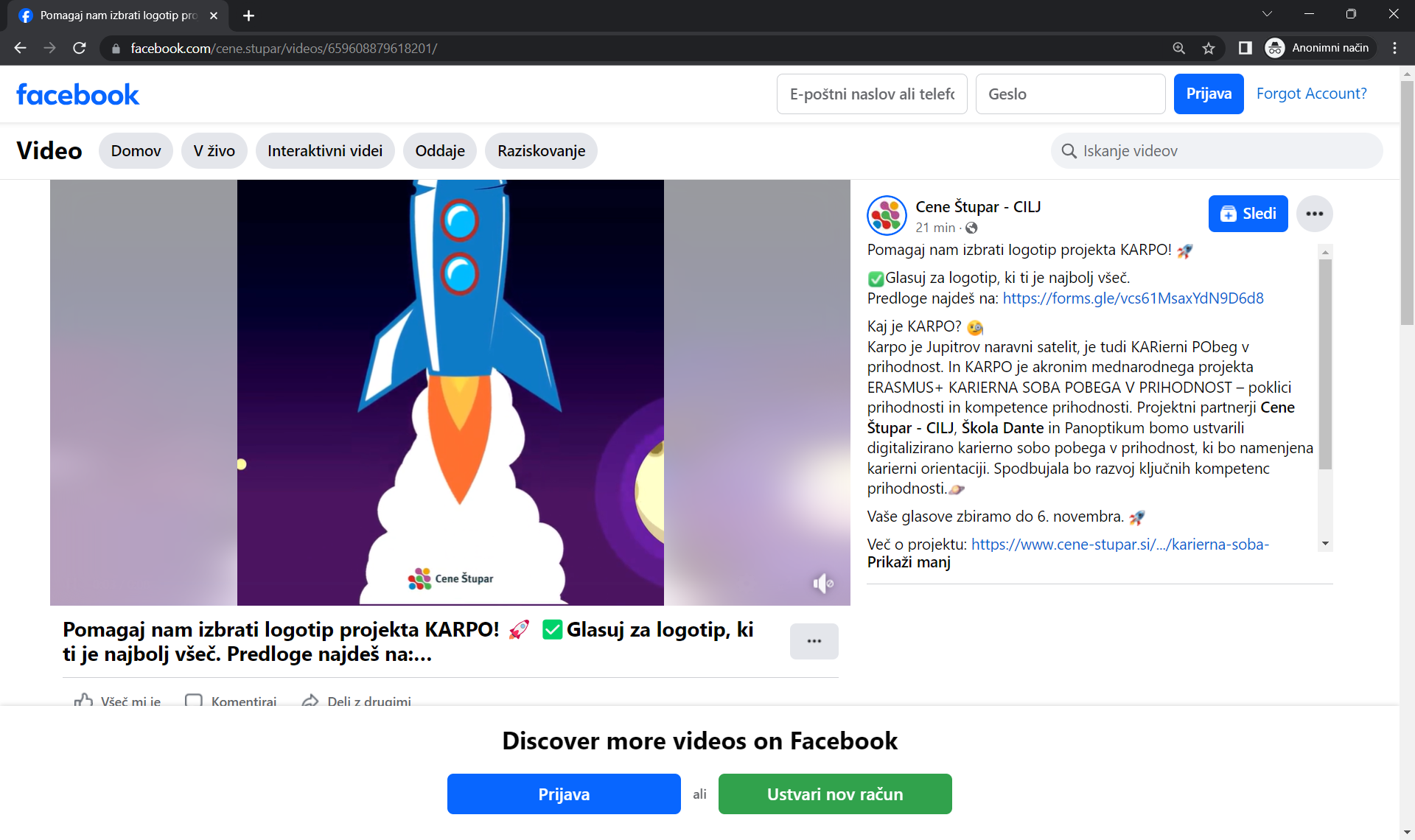Click green Ustvari nov račun button
Screen dimensions: 1415x840
[x=834, y=794]
